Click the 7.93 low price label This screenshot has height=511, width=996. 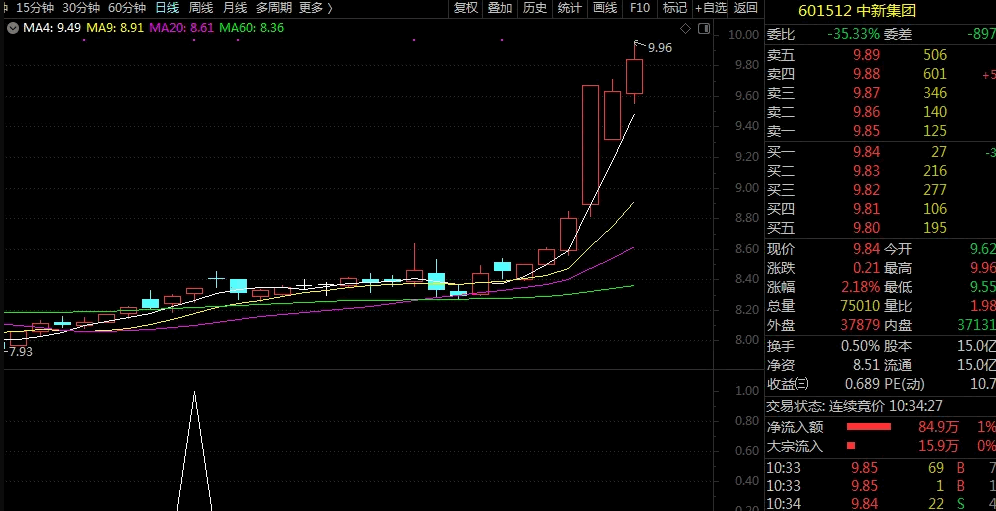click(x=19, y=351)
